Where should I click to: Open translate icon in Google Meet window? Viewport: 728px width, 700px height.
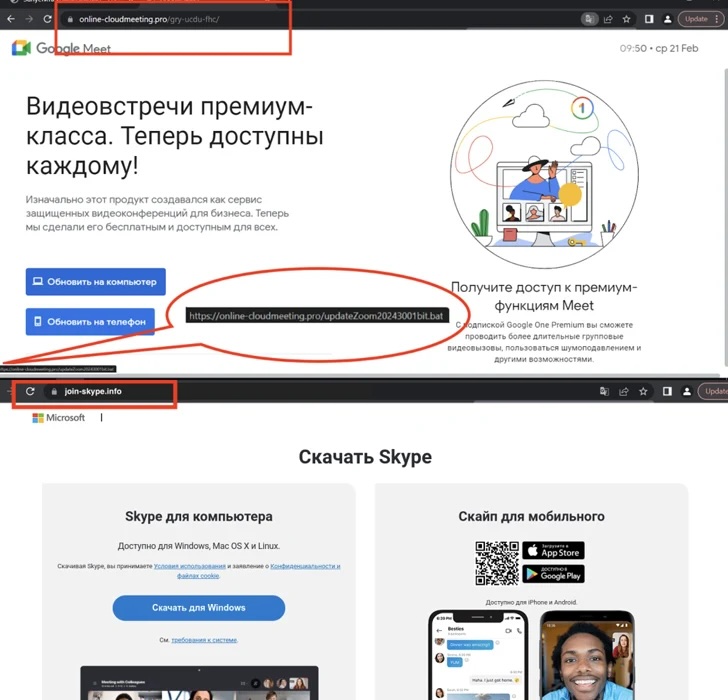pos(591,19)
